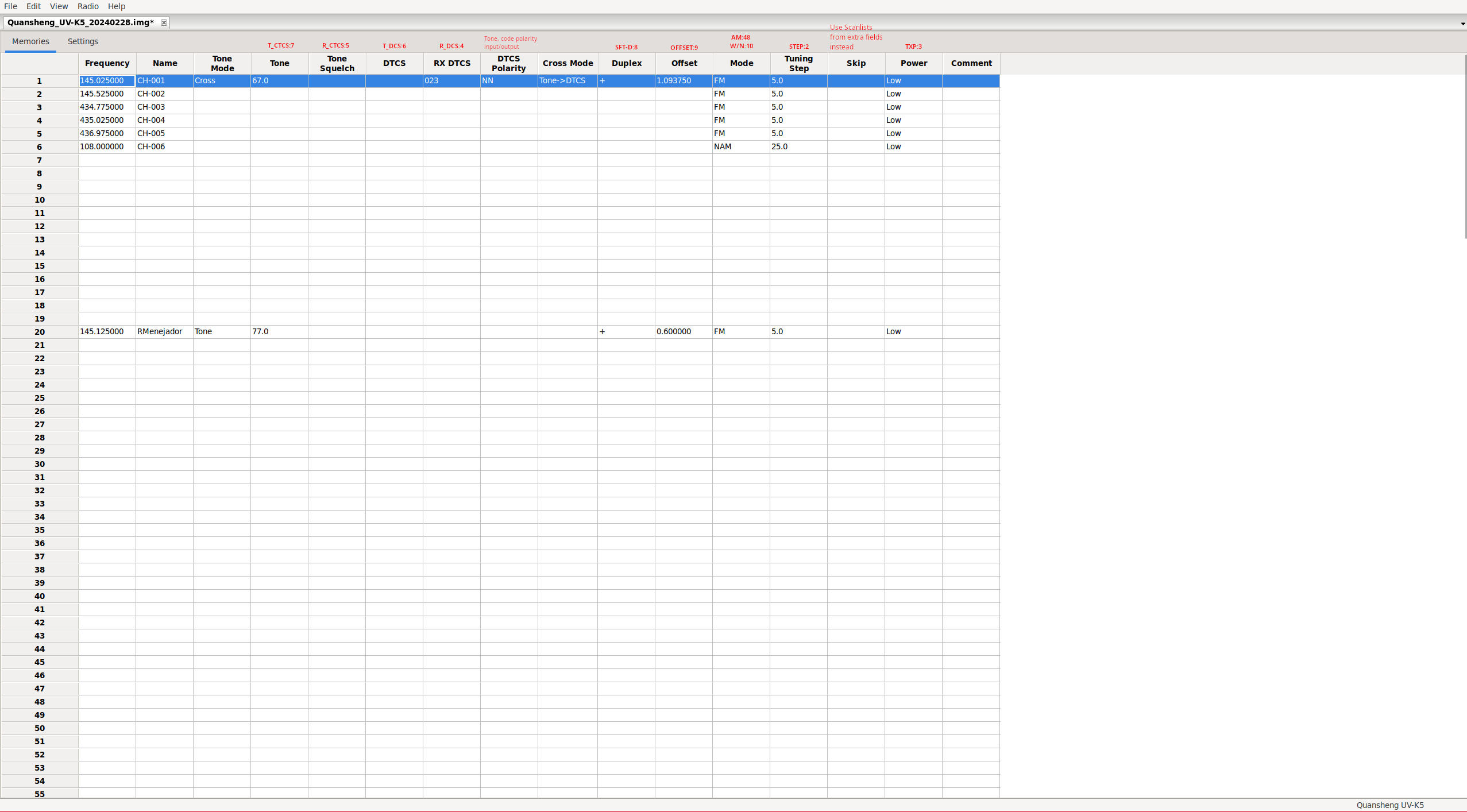Switch to the Settings tab
The width and height of the screenshot is (1467, 812).
[83, 41]
